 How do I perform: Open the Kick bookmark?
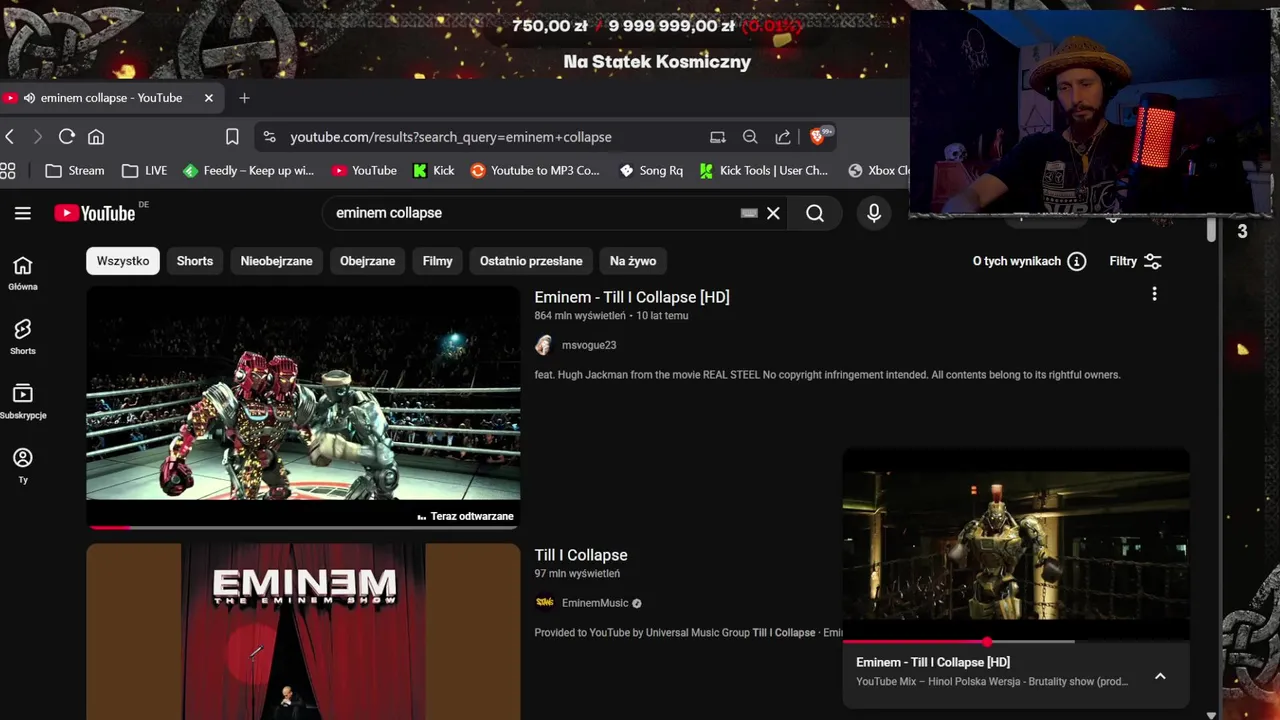tap(434, 171)
